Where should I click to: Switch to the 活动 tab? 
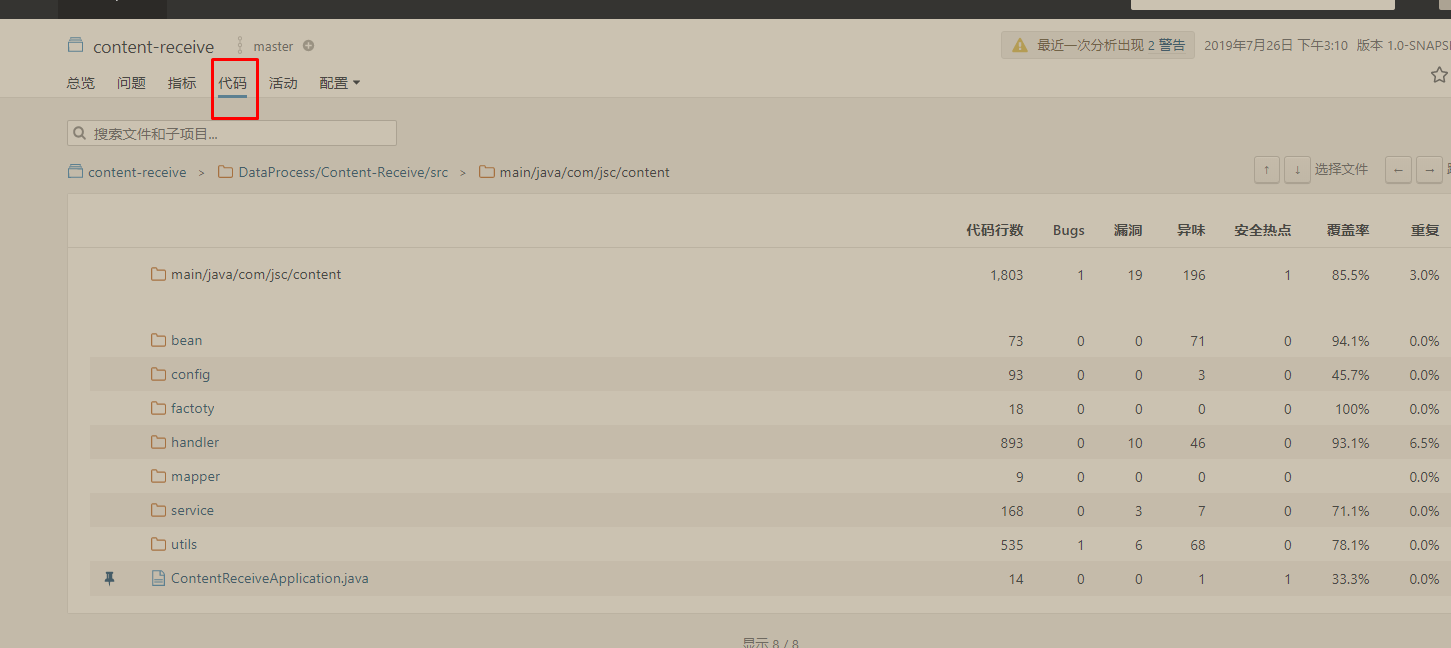283,83
